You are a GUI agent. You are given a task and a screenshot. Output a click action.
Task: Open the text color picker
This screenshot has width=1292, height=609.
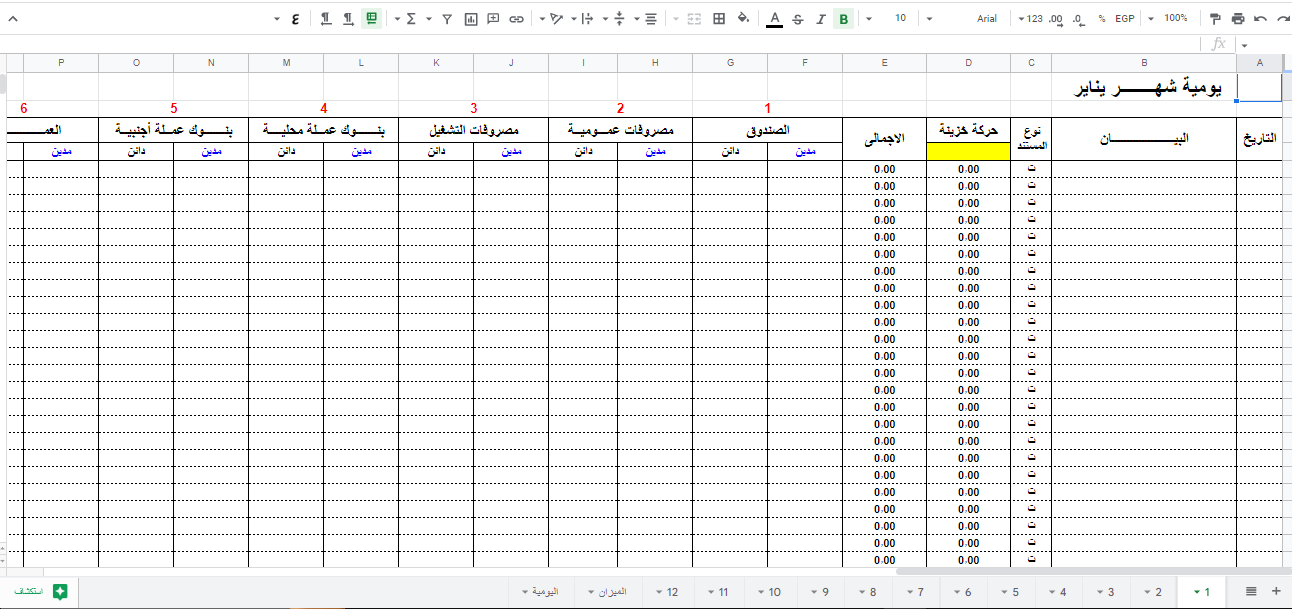773,18
